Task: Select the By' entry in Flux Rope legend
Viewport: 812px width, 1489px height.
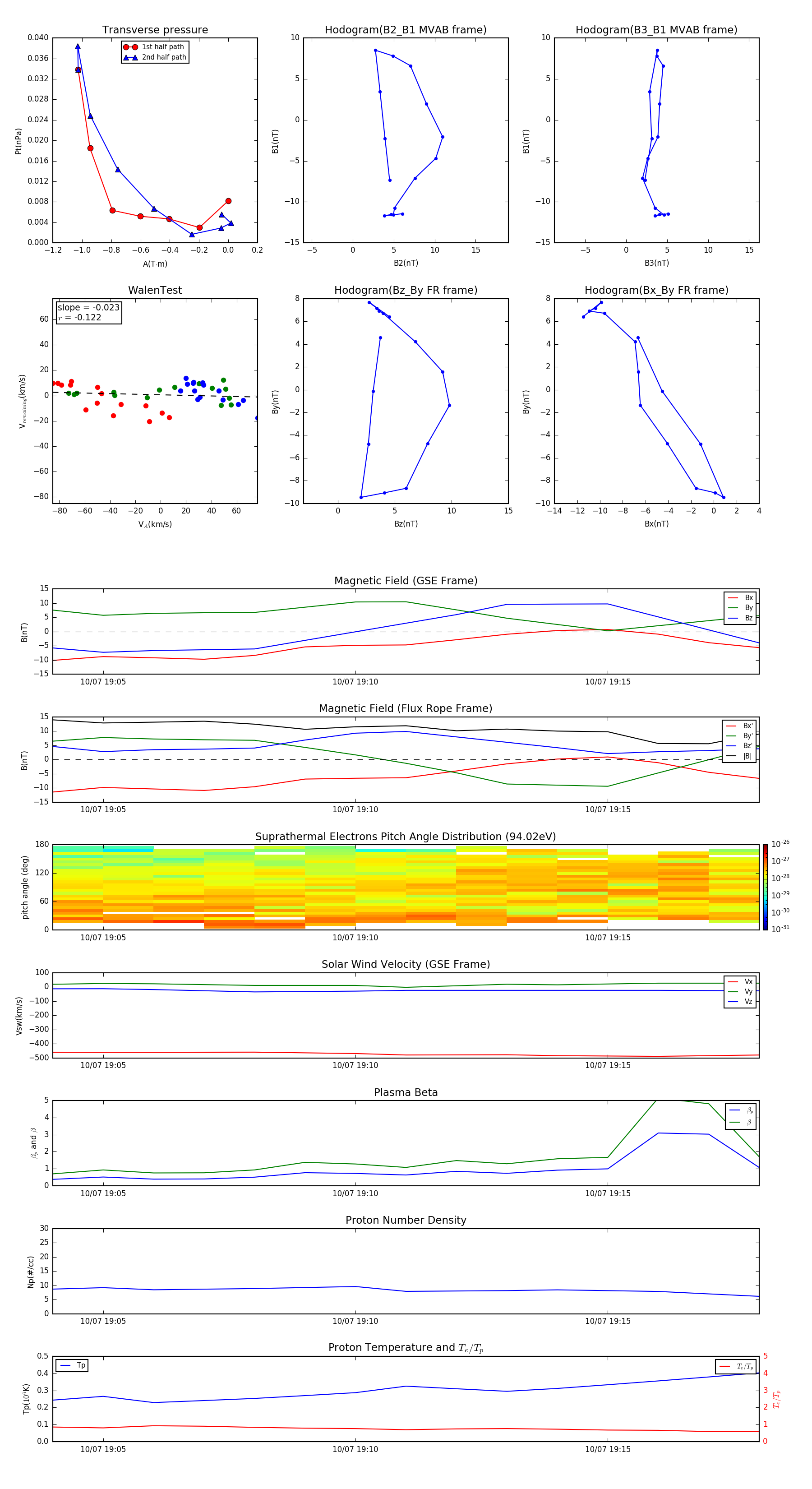Action: [739, 736]
